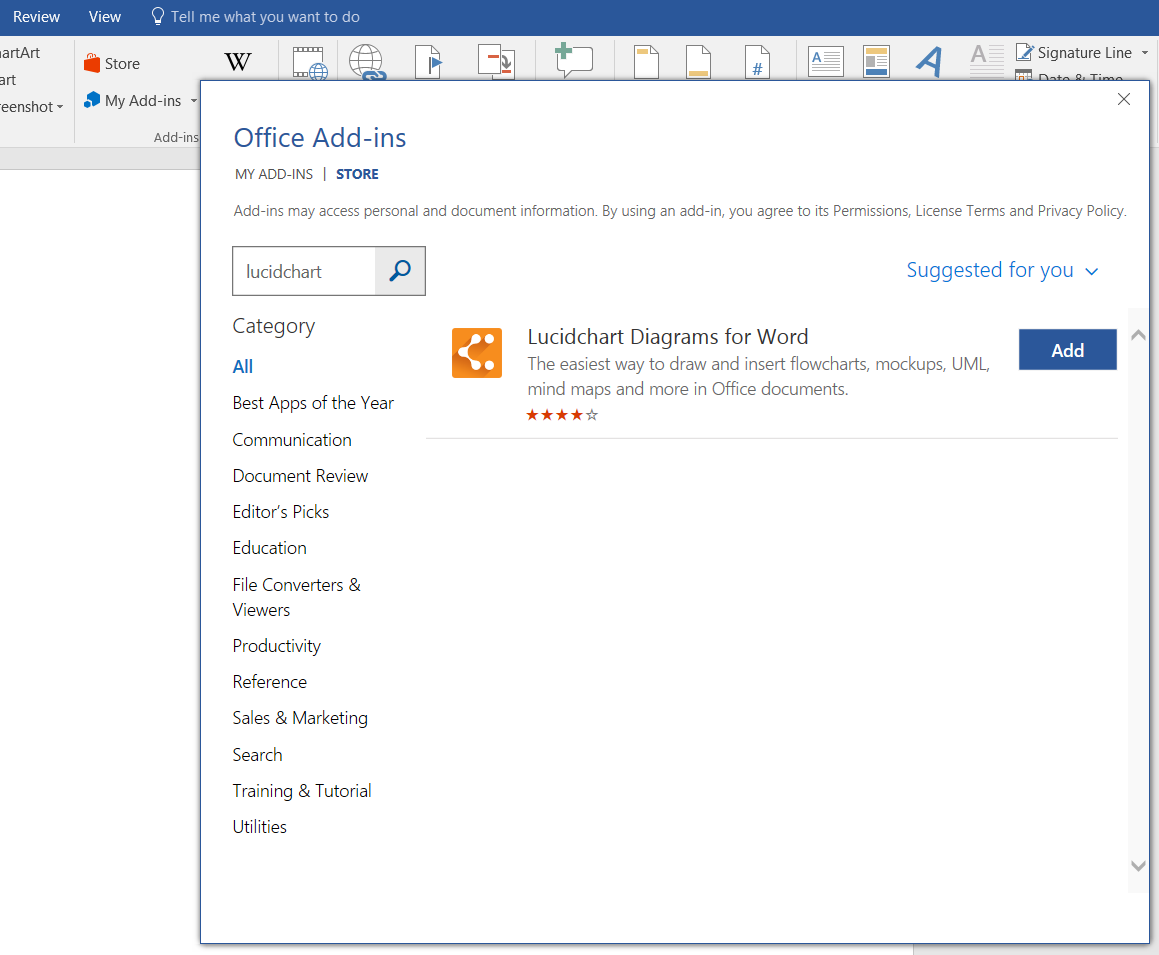Click the Lucidchart star rating

[x=562, y=415]
